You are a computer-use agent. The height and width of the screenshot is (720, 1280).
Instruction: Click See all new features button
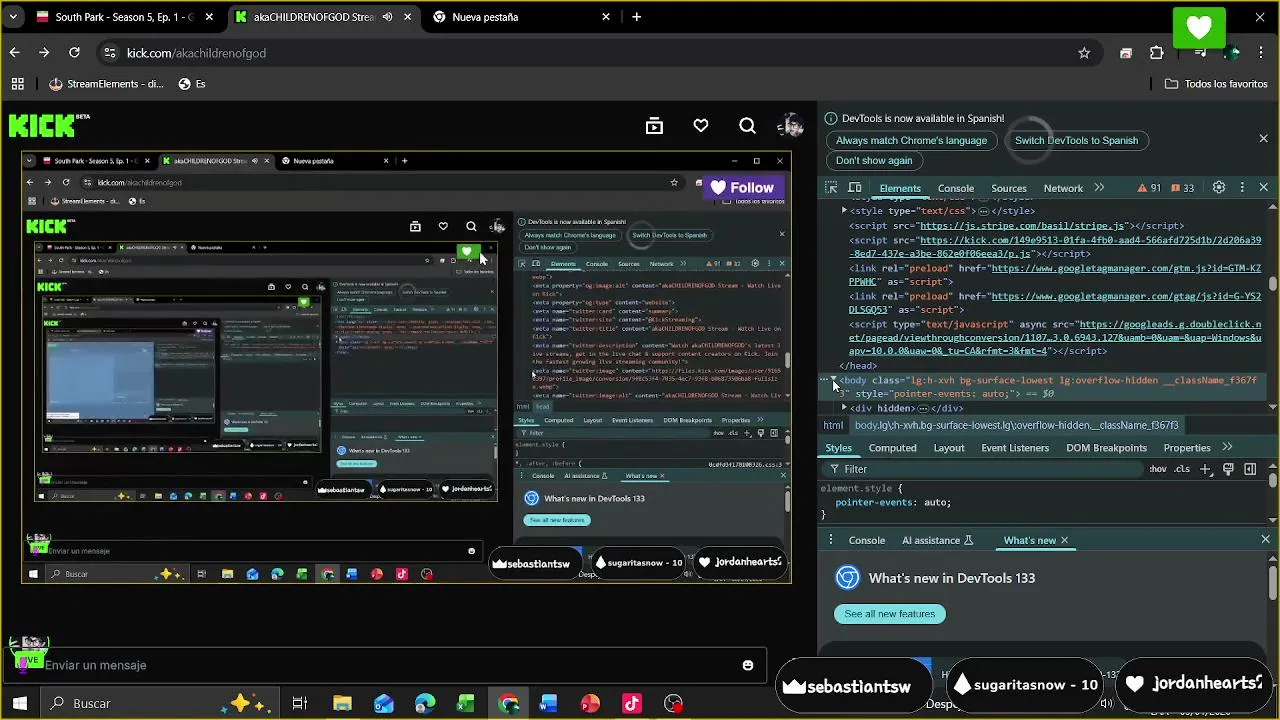[x=890, y=614]
